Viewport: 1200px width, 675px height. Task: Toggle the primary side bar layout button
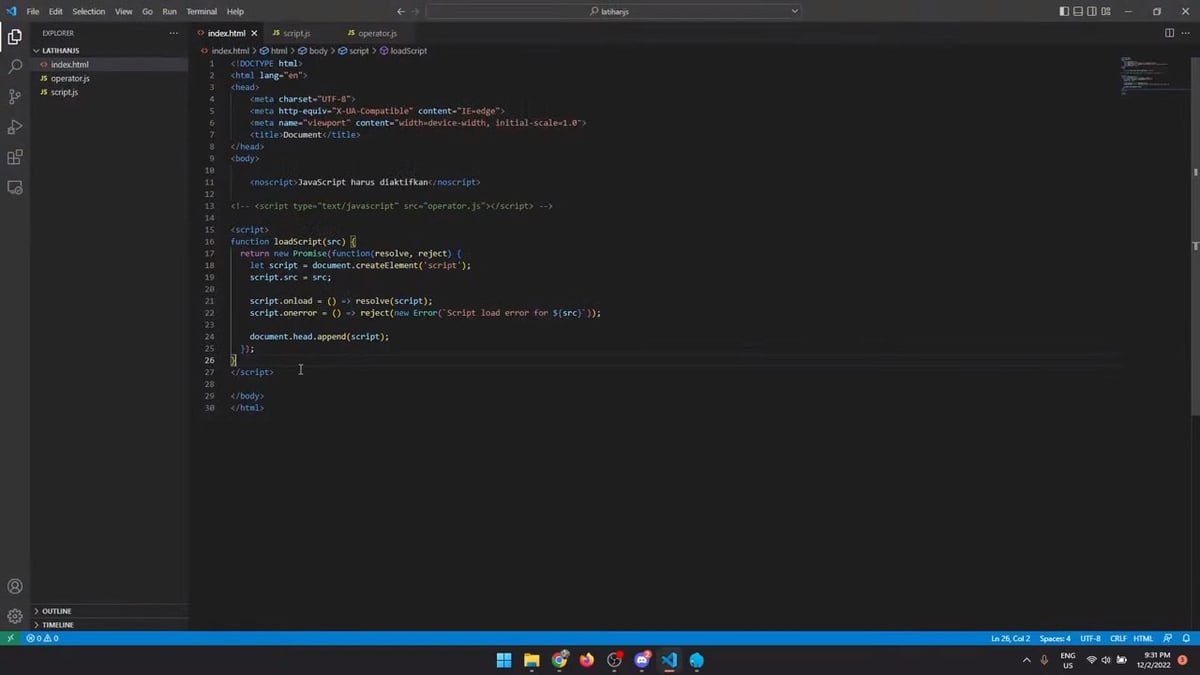click(1064, 11)
